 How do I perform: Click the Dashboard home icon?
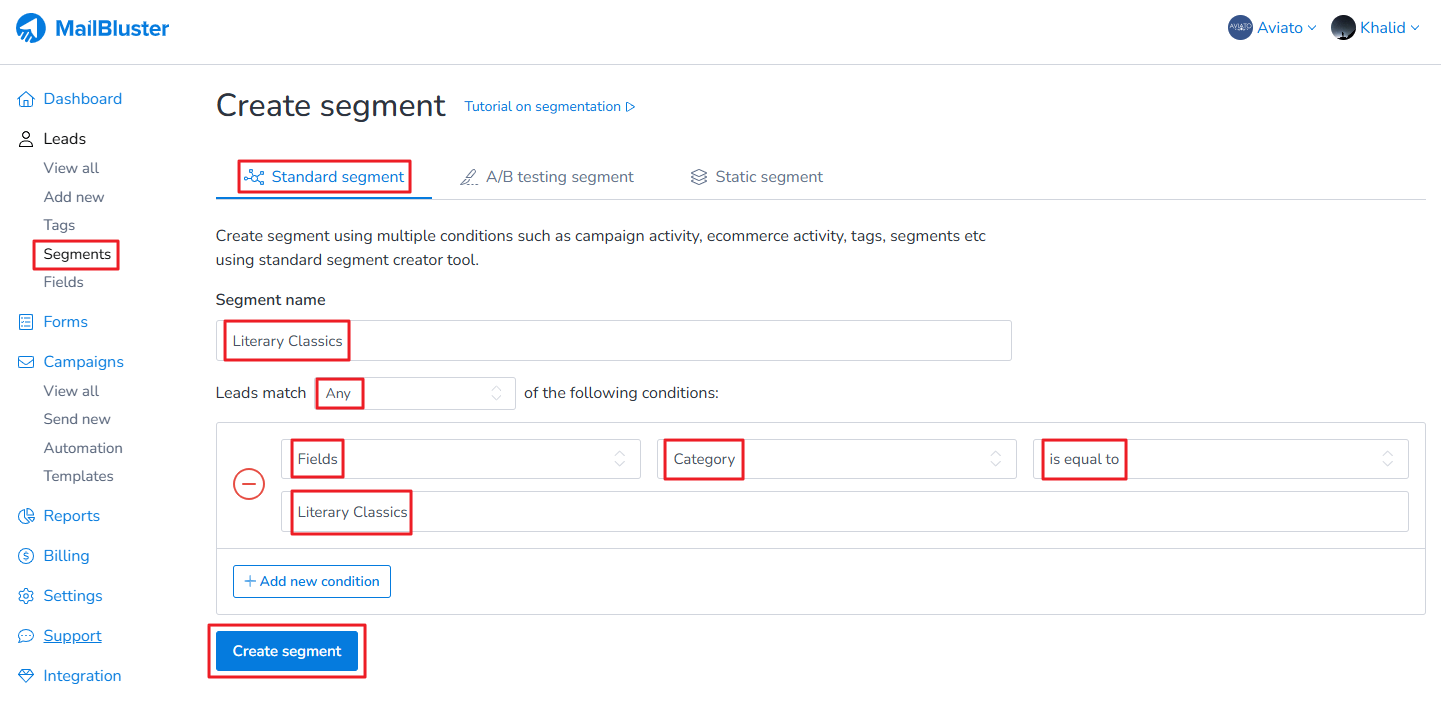point(26,99)
